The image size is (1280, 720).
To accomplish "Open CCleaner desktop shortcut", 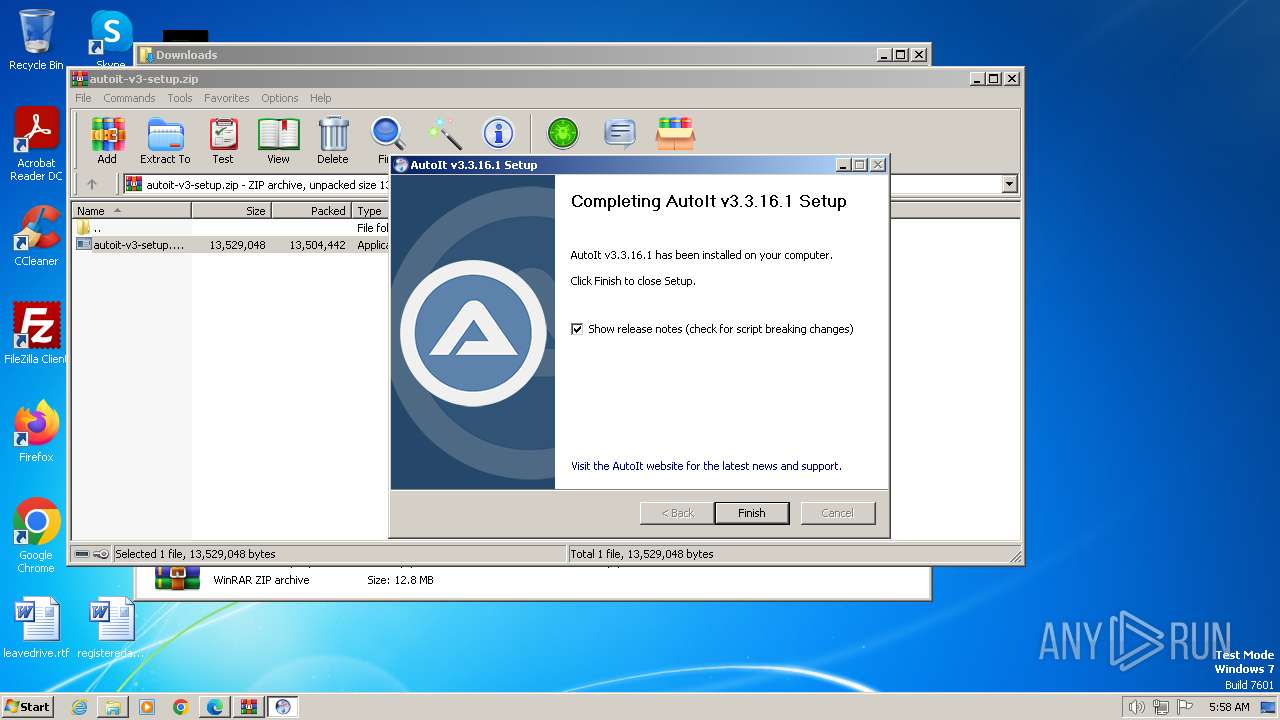I will 36,236.
